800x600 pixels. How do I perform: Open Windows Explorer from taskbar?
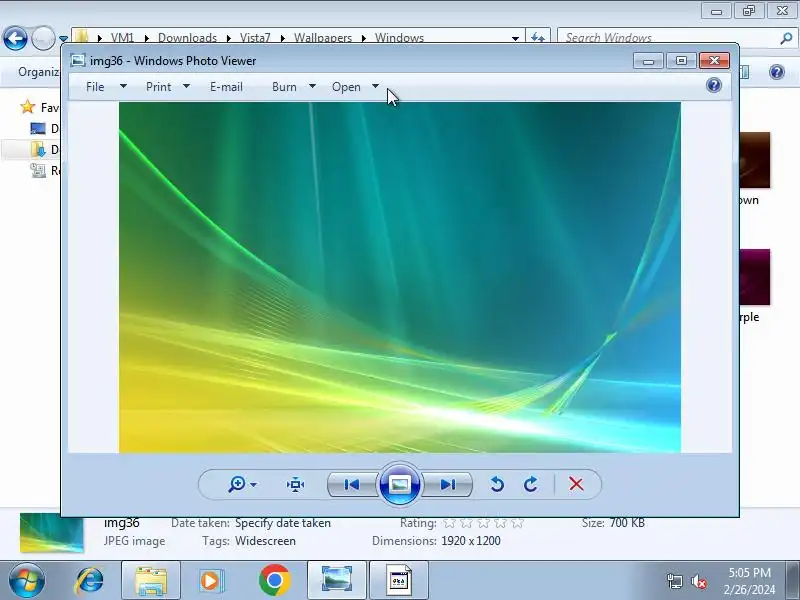pyautogui.click(x=151, y=580)
